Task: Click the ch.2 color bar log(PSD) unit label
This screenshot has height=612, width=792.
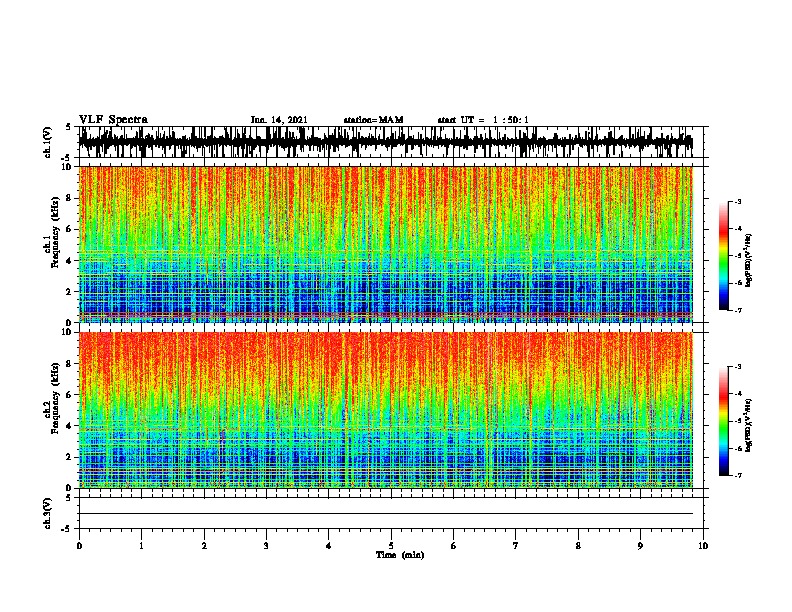Action: click(x=749, y=425)
